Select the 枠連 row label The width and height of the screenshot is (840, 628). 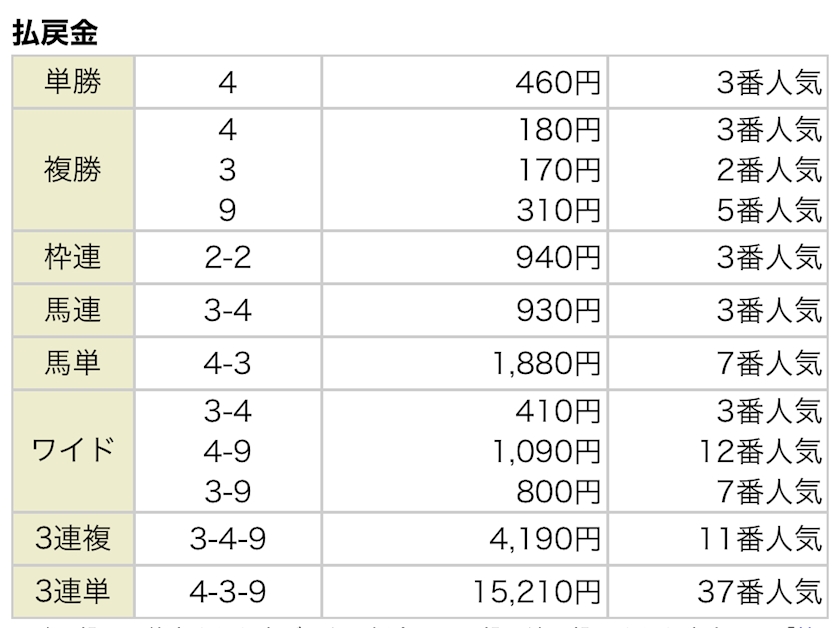[73, 257]
